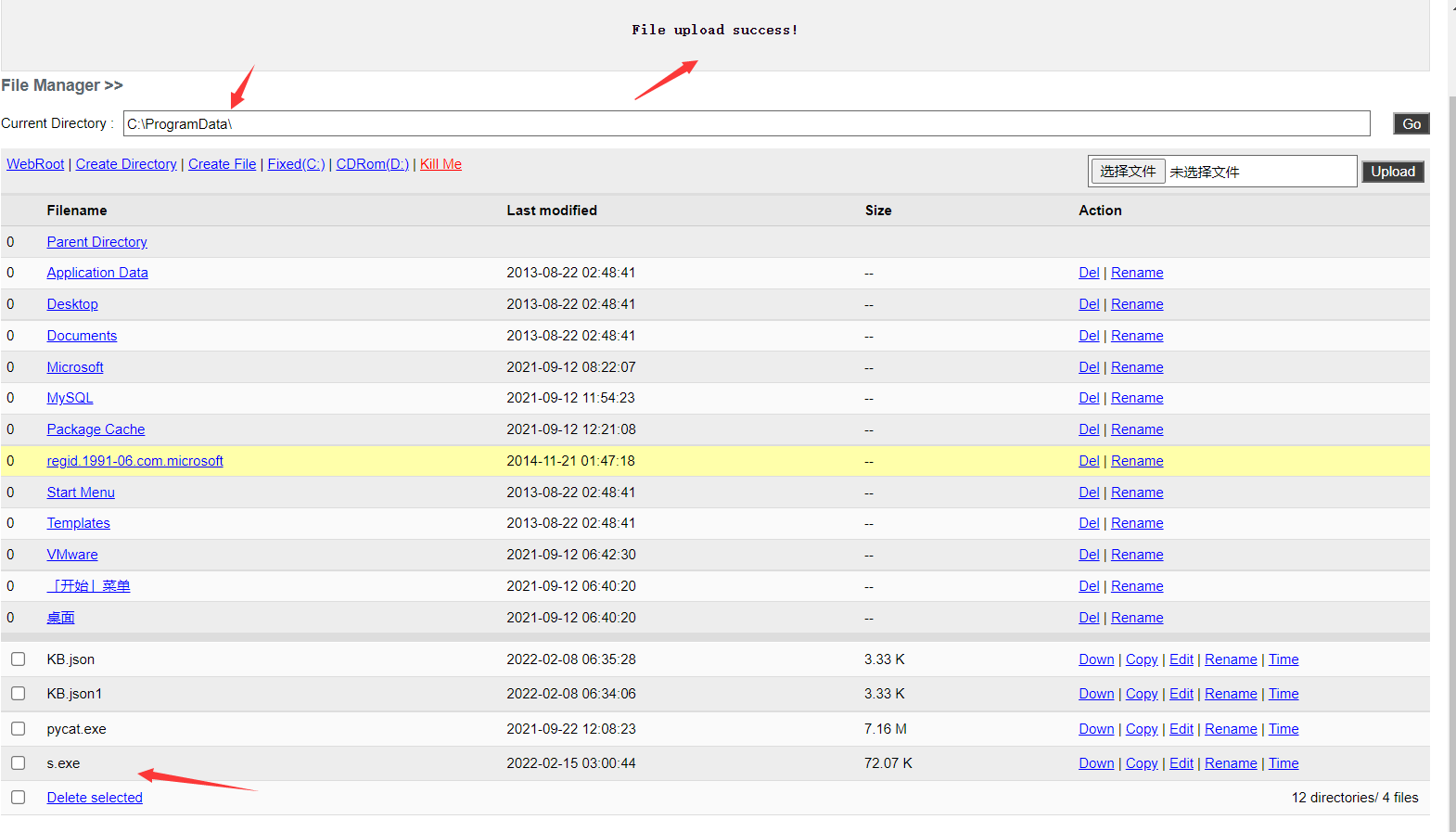Rename the Package Cache folder
Screen dimensions: 1456x832
(x=1137, y=429)
